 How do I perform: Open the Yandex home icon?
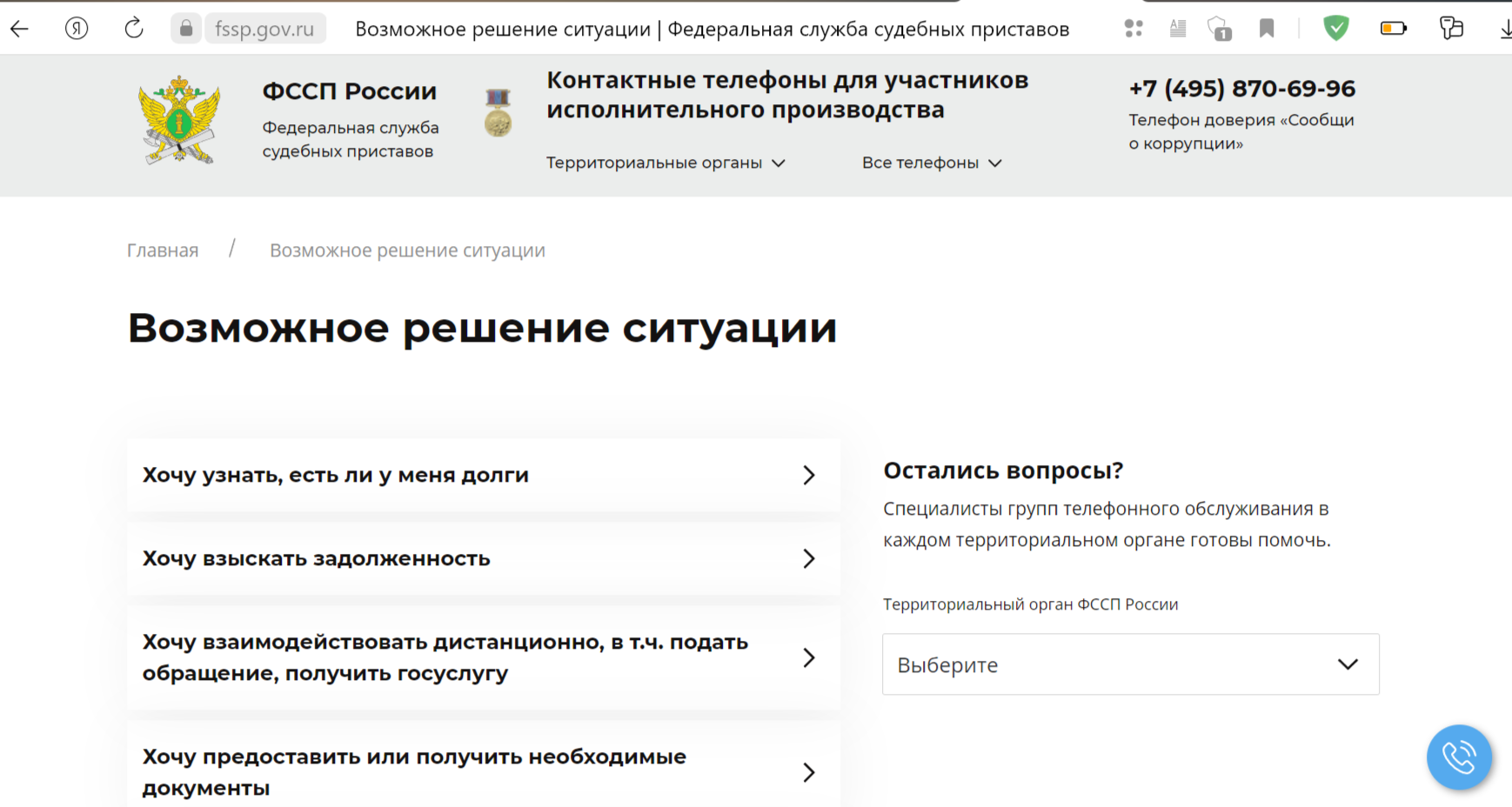tap(77, 29)
